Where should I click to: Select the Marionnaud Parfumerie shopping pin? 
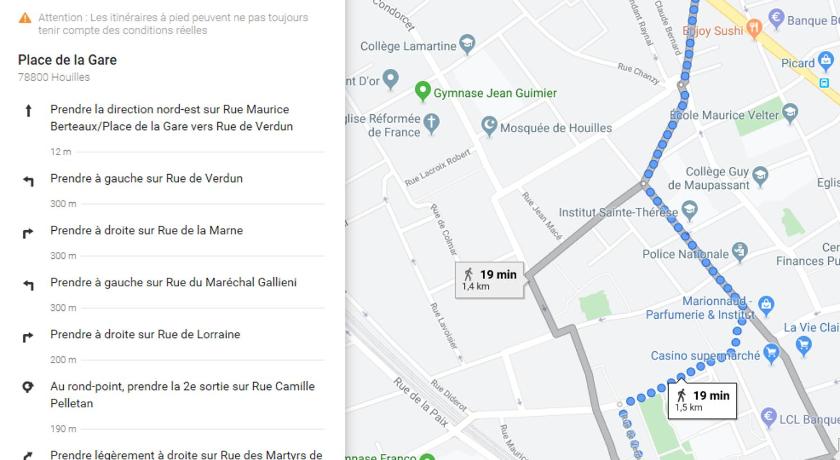click(766, 306)
